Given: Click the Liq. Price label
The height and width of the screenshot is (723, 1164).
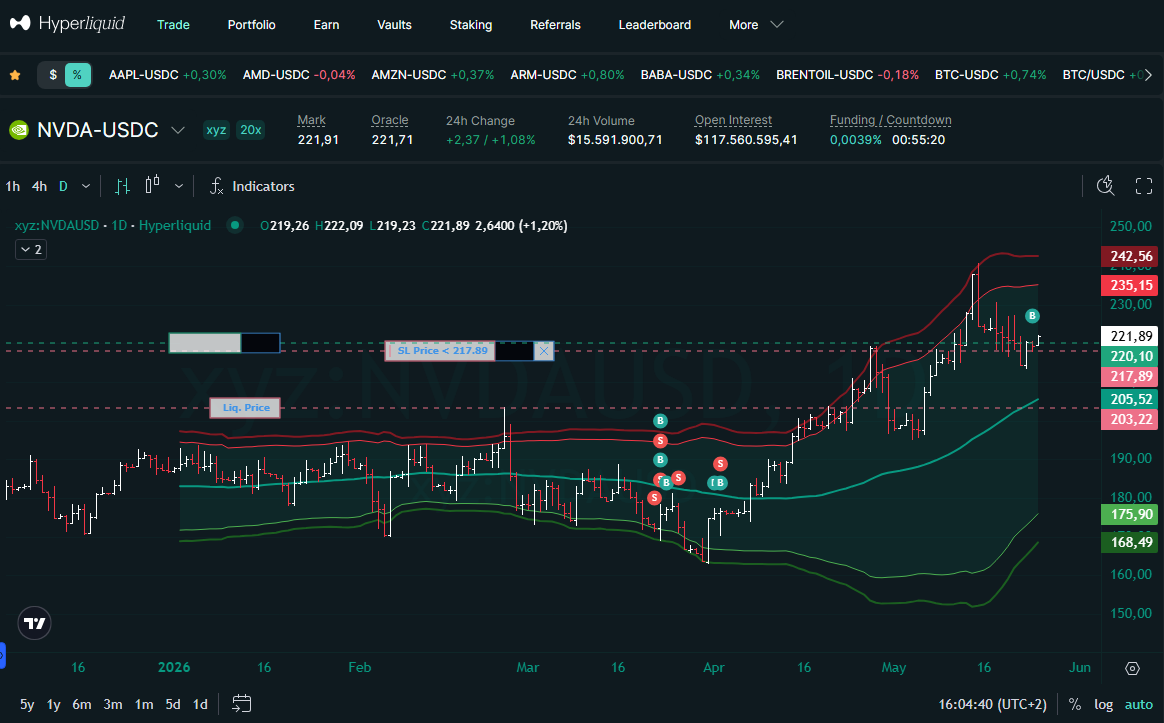Looking at the screenshot, I should 245,408.
